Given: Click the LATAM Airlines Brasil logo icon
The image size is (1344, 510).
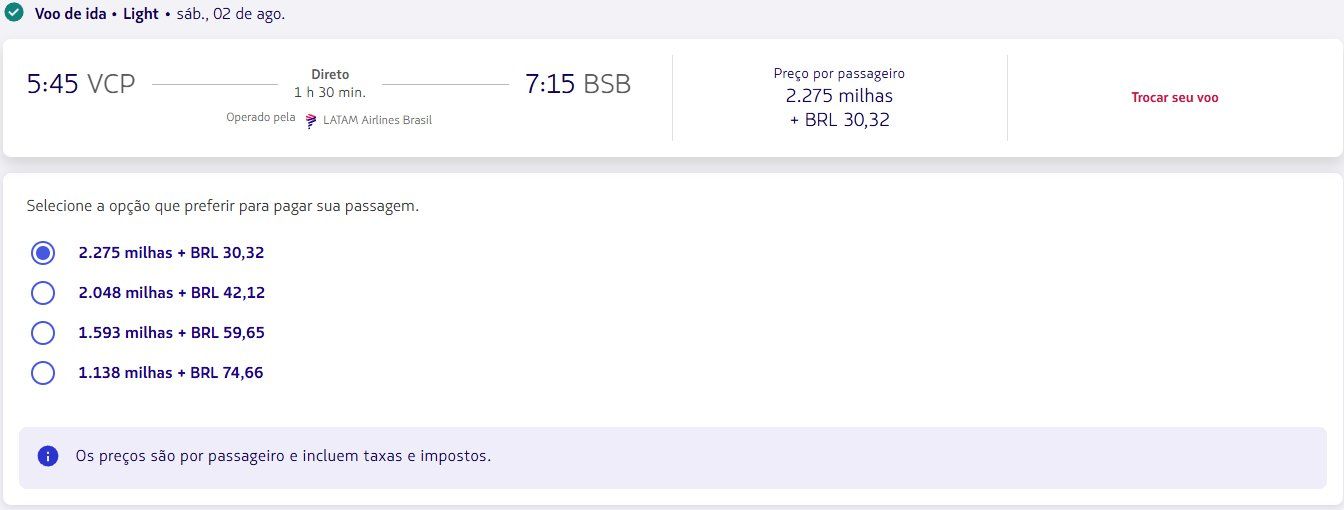Looking at the screenshot, I should 312,120.
